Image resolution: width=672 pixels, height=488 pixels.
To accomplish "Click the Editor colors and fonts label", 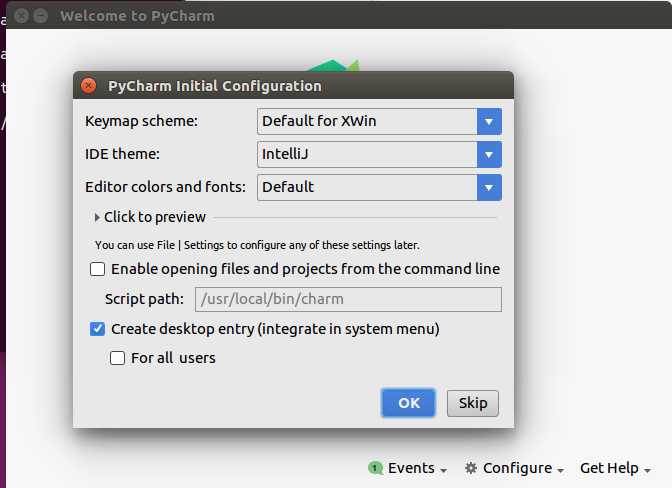I will pos(165,187).
